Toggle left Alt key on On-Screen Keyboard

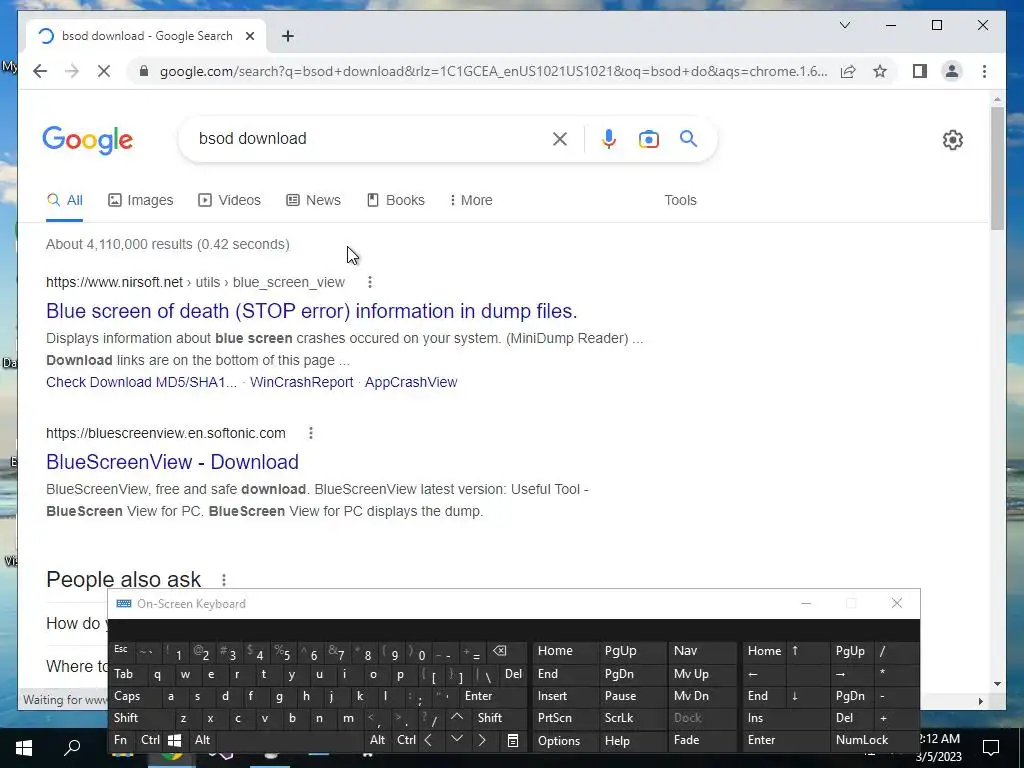202,740
